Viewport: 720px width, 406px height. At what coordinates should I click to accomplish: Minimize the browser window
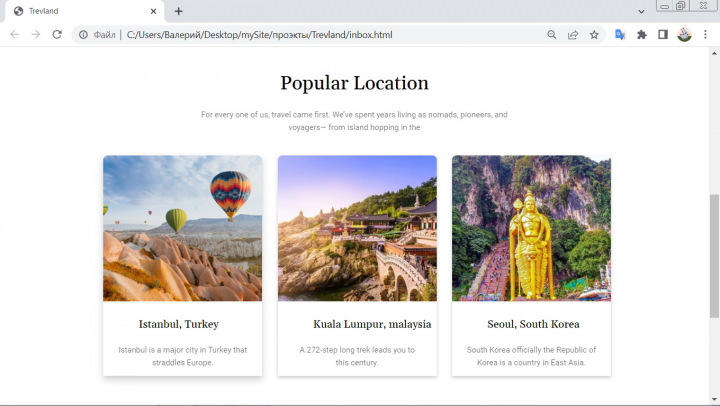(x=664, y=6)
